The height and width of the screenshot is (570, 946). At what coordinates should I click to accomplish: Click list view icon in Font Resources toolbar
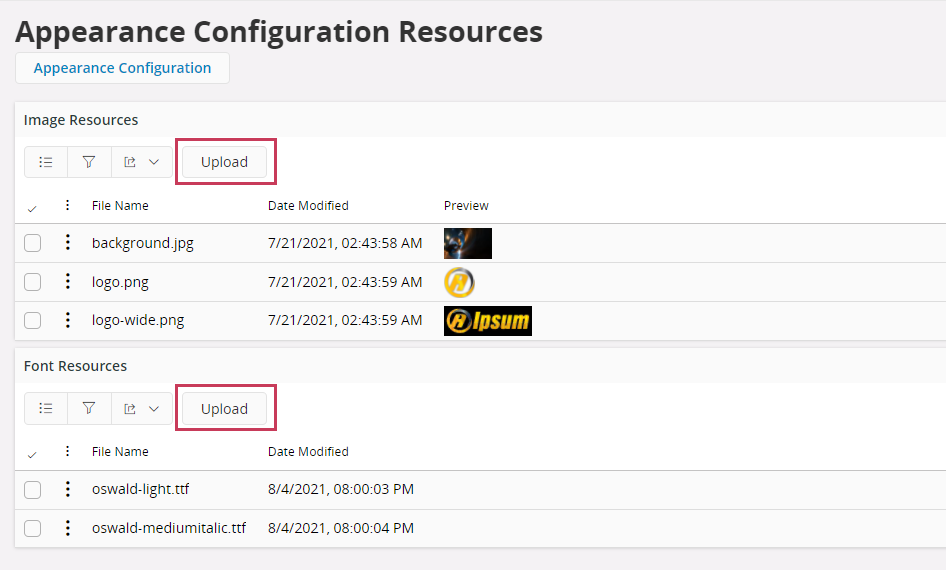(x=45, y=408)
